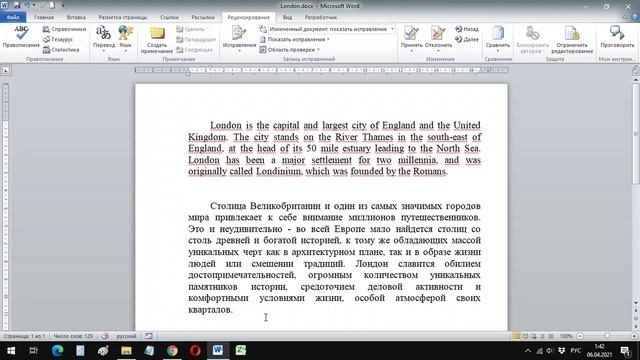
Task: Switch to web layout view
Action: click(533, 336)
